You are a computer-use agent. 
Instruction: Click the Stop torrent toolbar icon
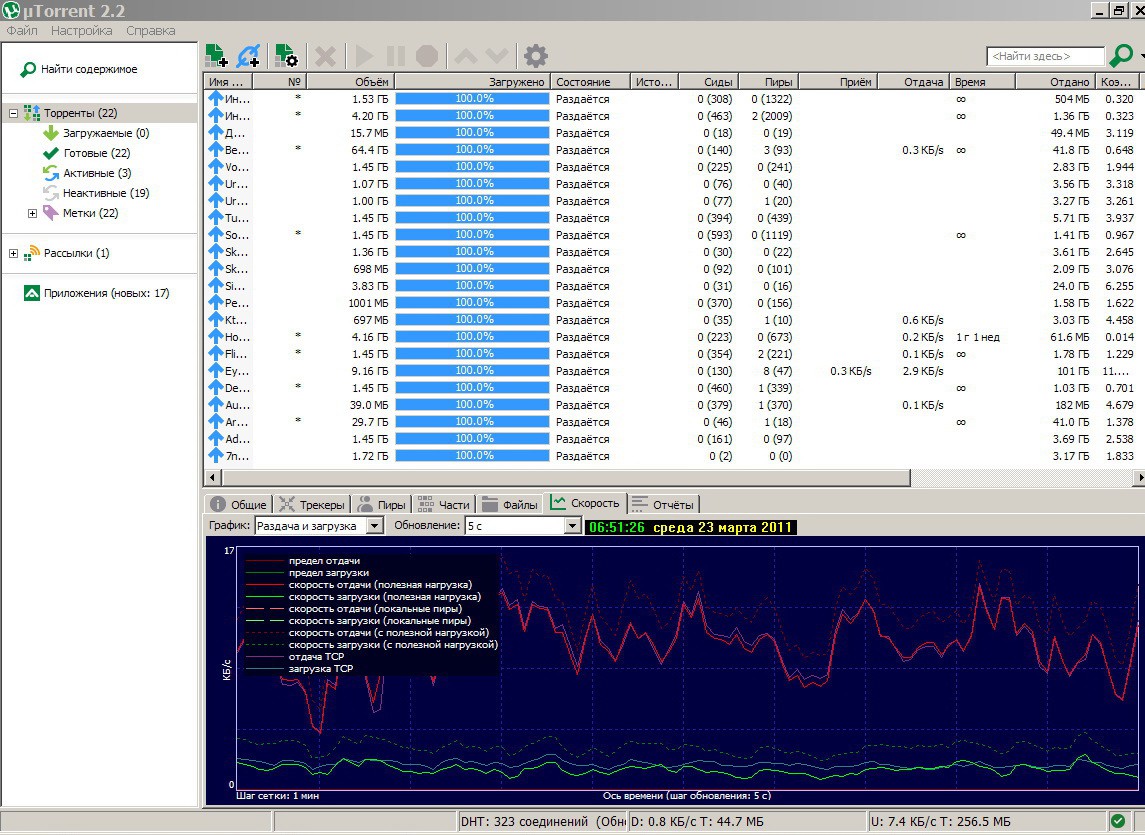coord(427,56)
